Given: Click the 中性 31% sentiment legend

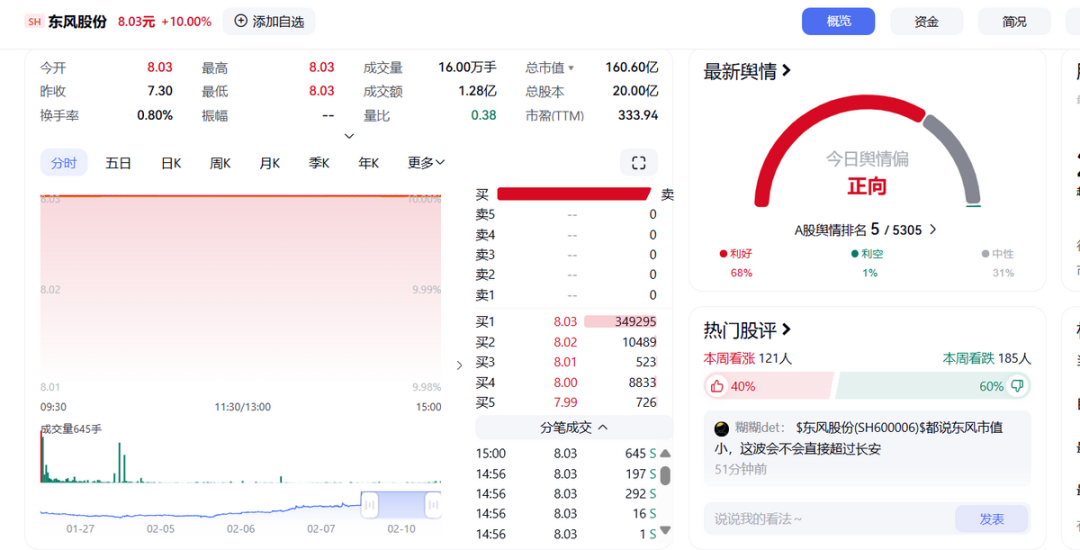Looking at the screenshot, I should pos(998,263).
